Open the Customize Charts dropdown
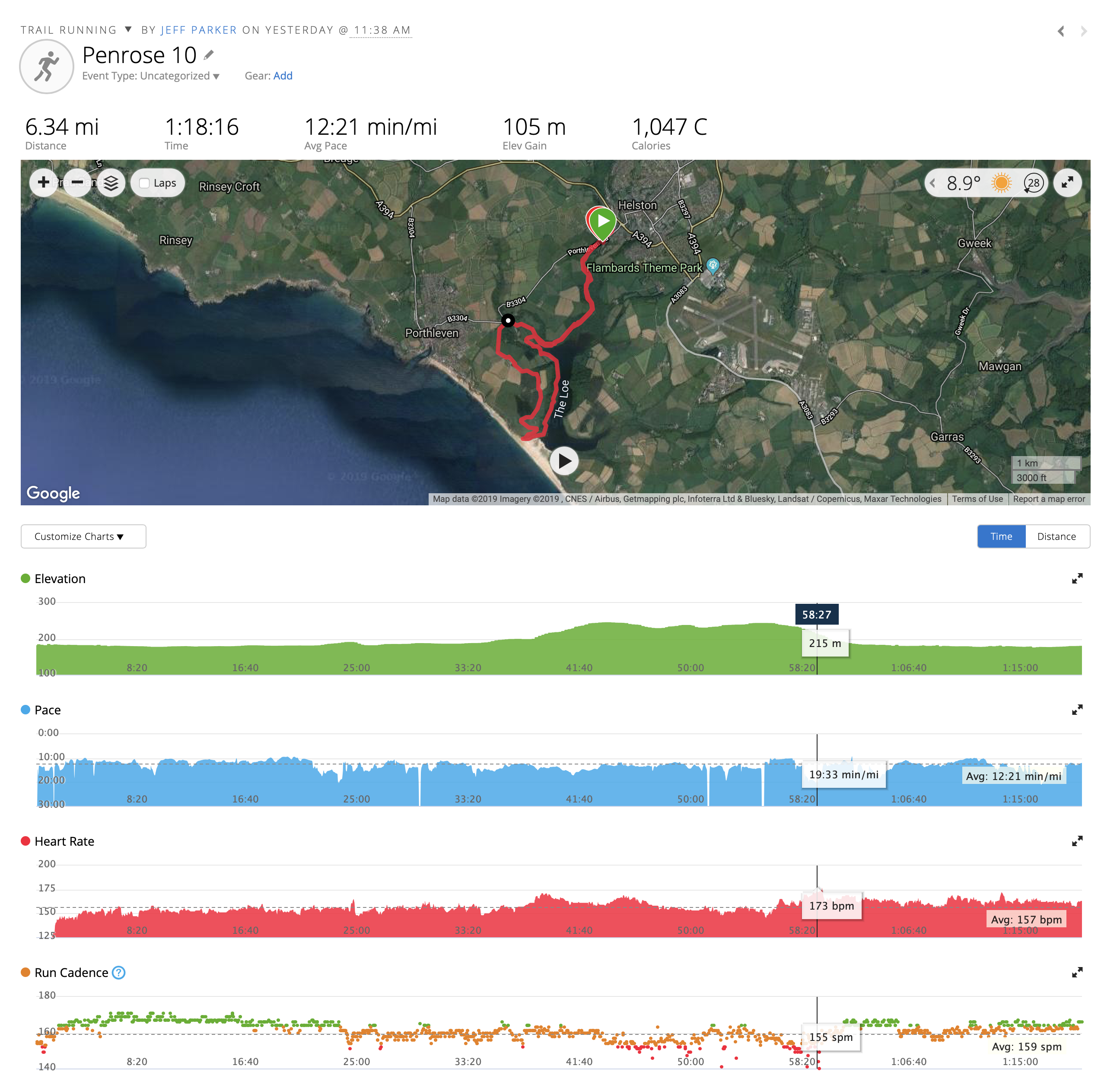 point(84,536)
